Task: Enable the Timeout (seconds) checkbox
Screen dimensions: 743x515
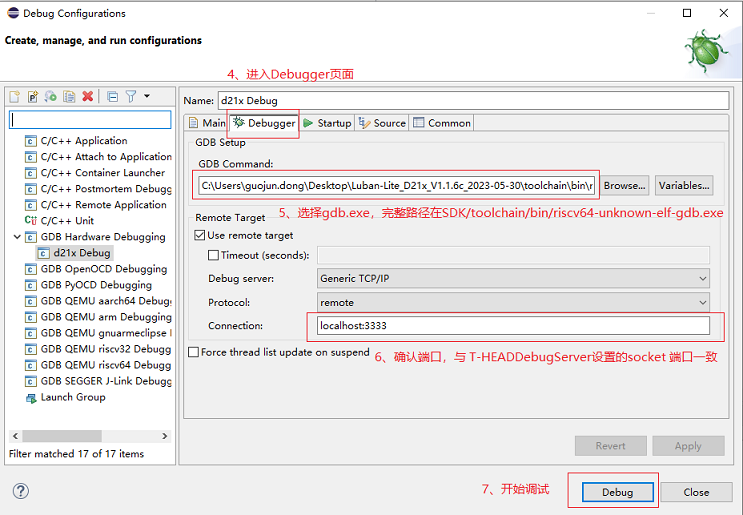Action: (214, 255)
